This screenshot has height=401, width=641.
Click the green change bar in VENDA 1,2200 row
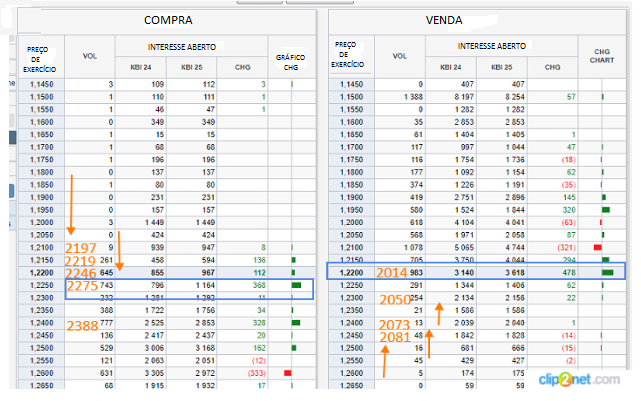coord(606,272)
